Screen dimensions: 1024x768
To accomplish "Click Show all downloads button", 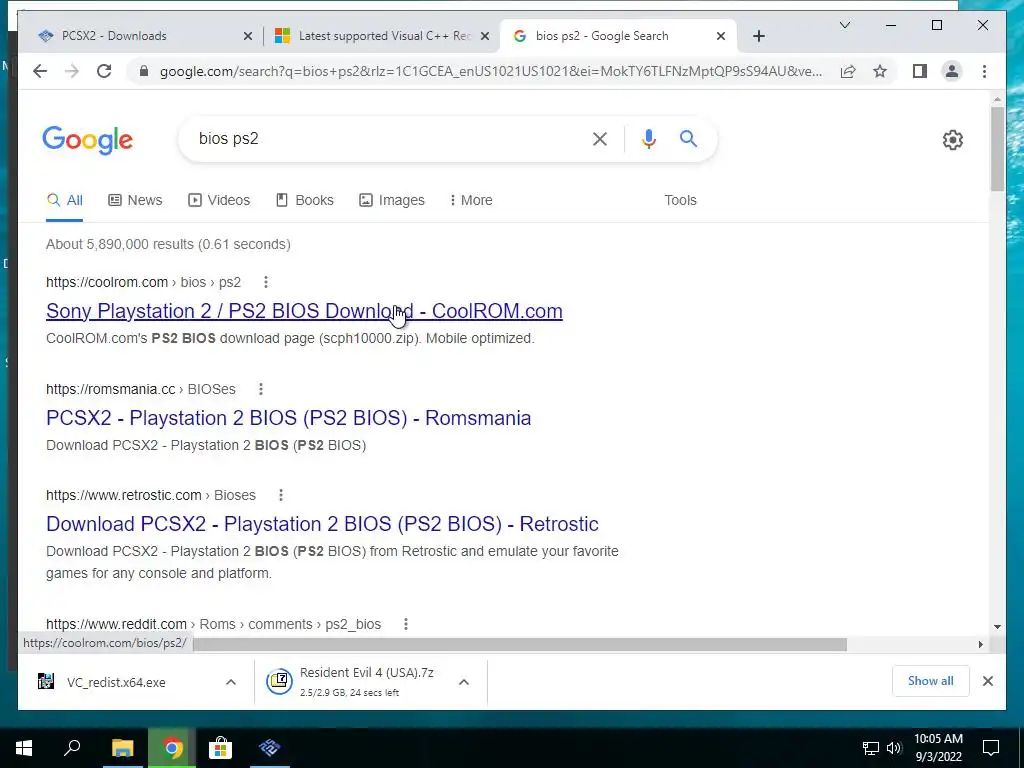I will 930,681.
